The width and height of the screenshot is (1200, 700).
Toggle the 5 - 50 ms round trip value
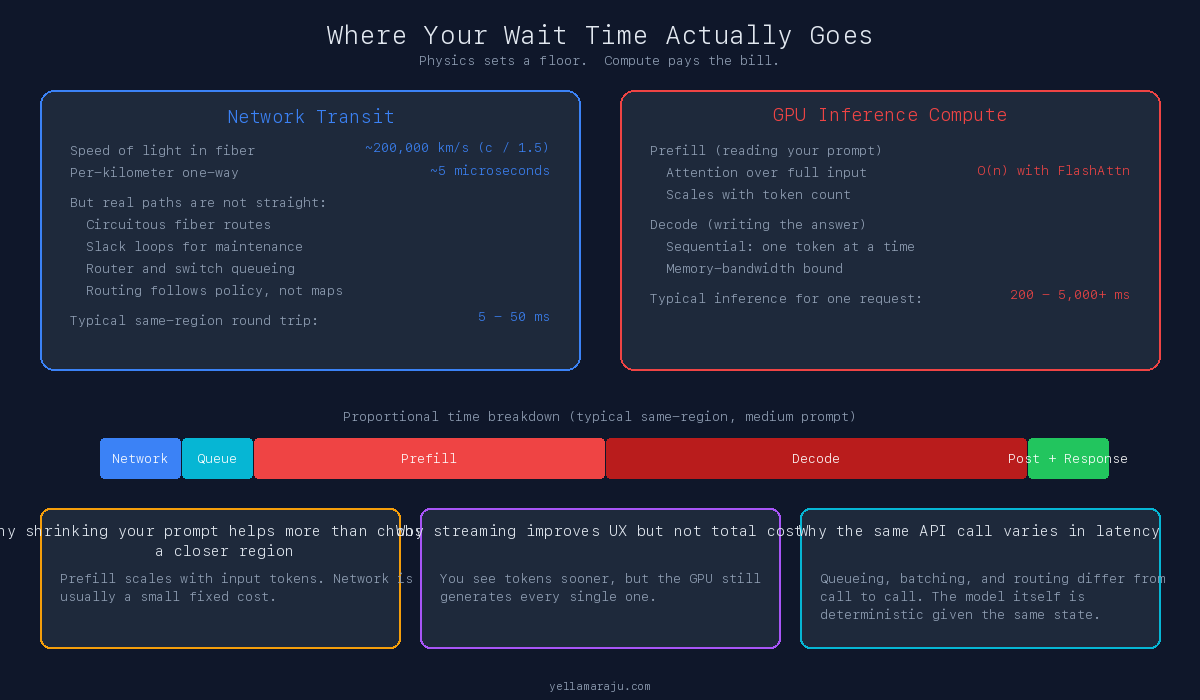(x=514, y=316)
